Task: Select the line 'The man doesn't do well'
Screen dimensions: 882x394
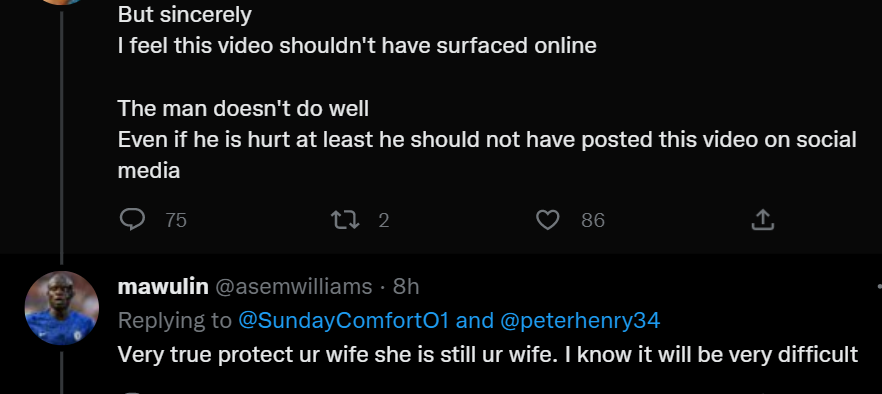Action: click(x=243, y=108)
